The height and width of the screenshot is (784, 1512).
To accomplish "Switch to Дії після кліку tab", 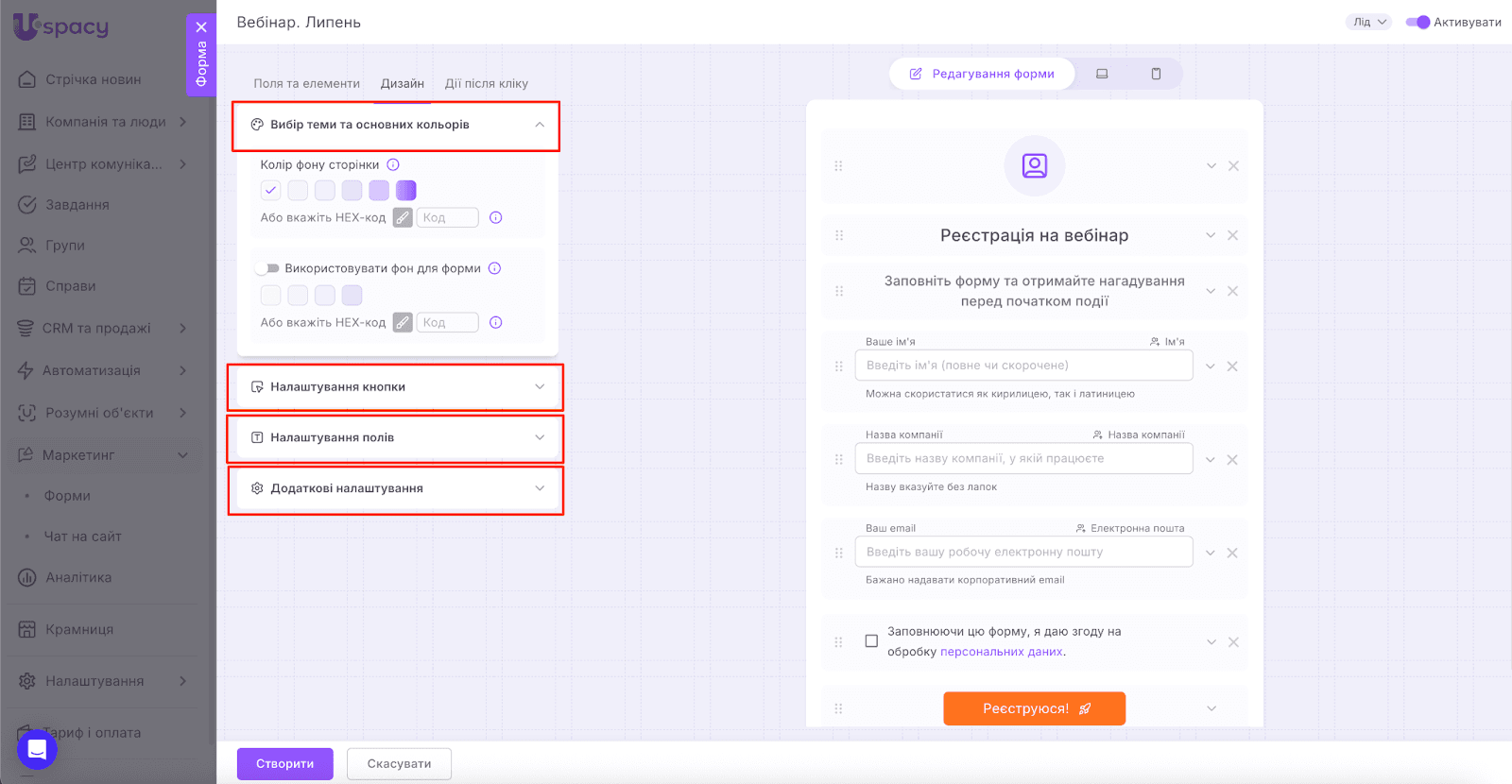I will pos(487,84).
